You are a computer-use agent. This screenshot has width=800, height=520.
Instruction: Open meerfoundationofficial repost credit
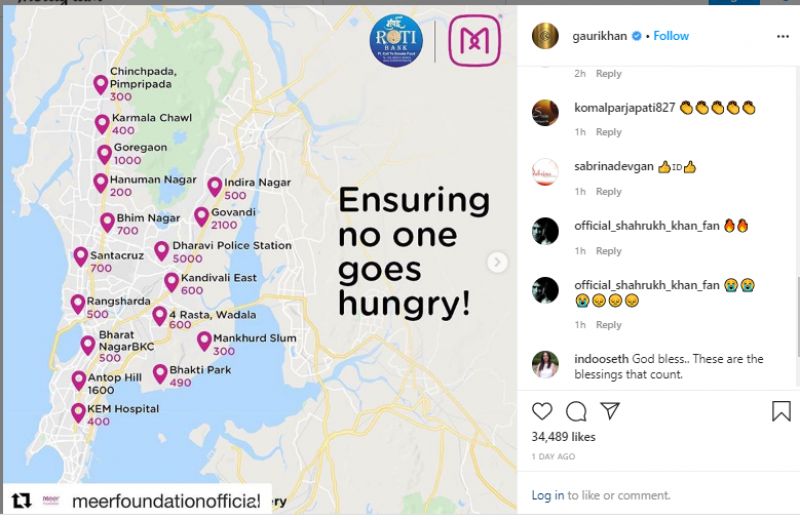tap(165, 500)
